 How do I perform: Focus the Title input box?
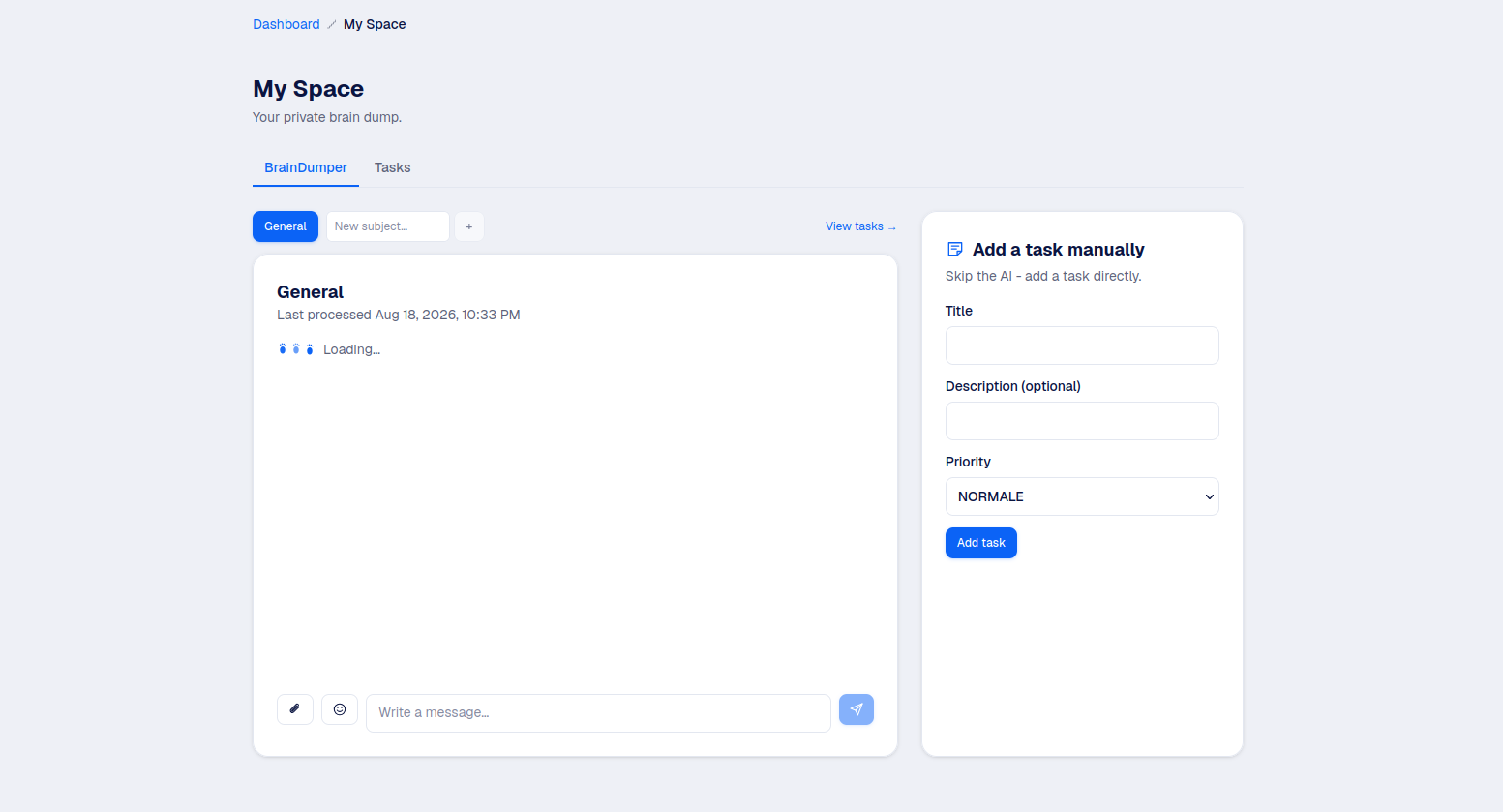pyautogui.click(x=1082, y=346)
